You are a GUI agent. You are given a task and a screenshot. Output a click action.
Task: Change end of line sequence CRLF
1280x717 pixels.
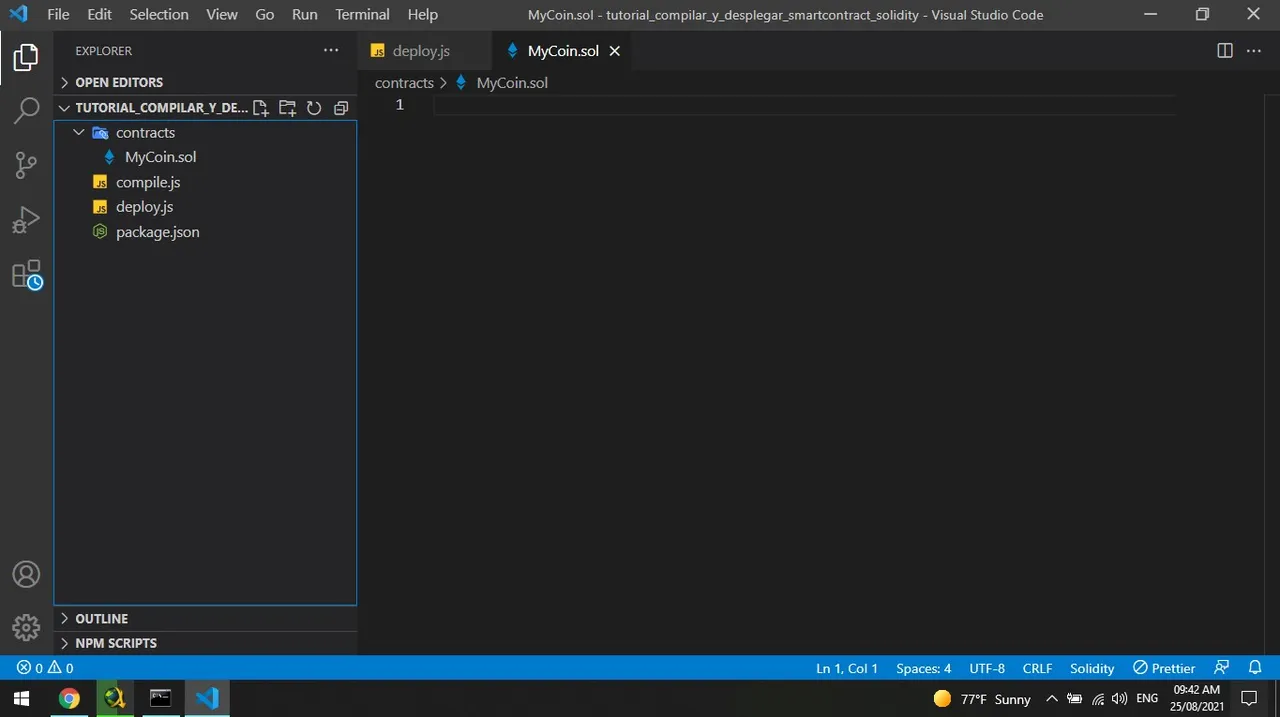pos(1037,668)
